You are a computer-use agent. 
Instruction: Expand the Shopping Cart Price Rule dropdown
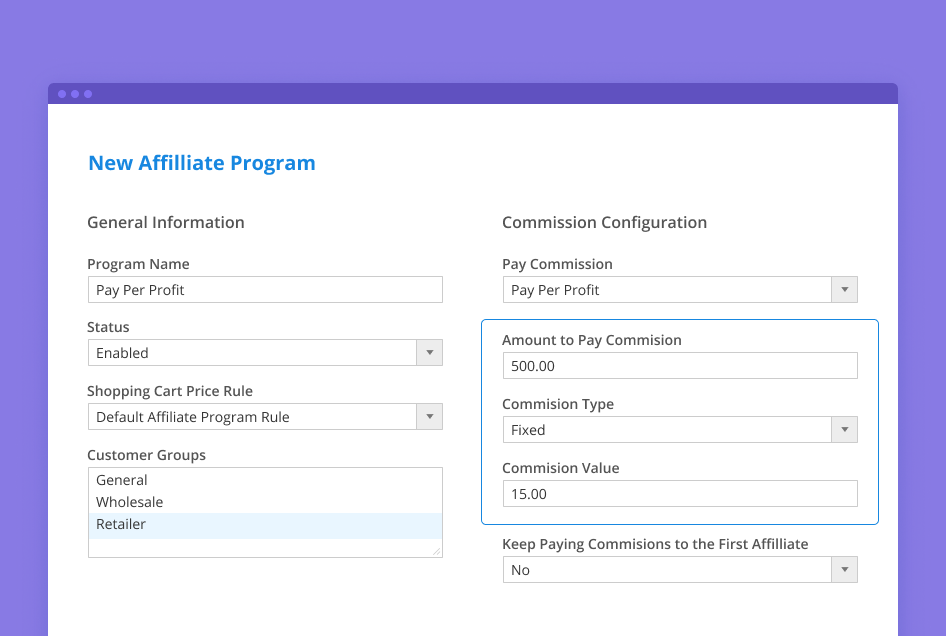point(430,417)
